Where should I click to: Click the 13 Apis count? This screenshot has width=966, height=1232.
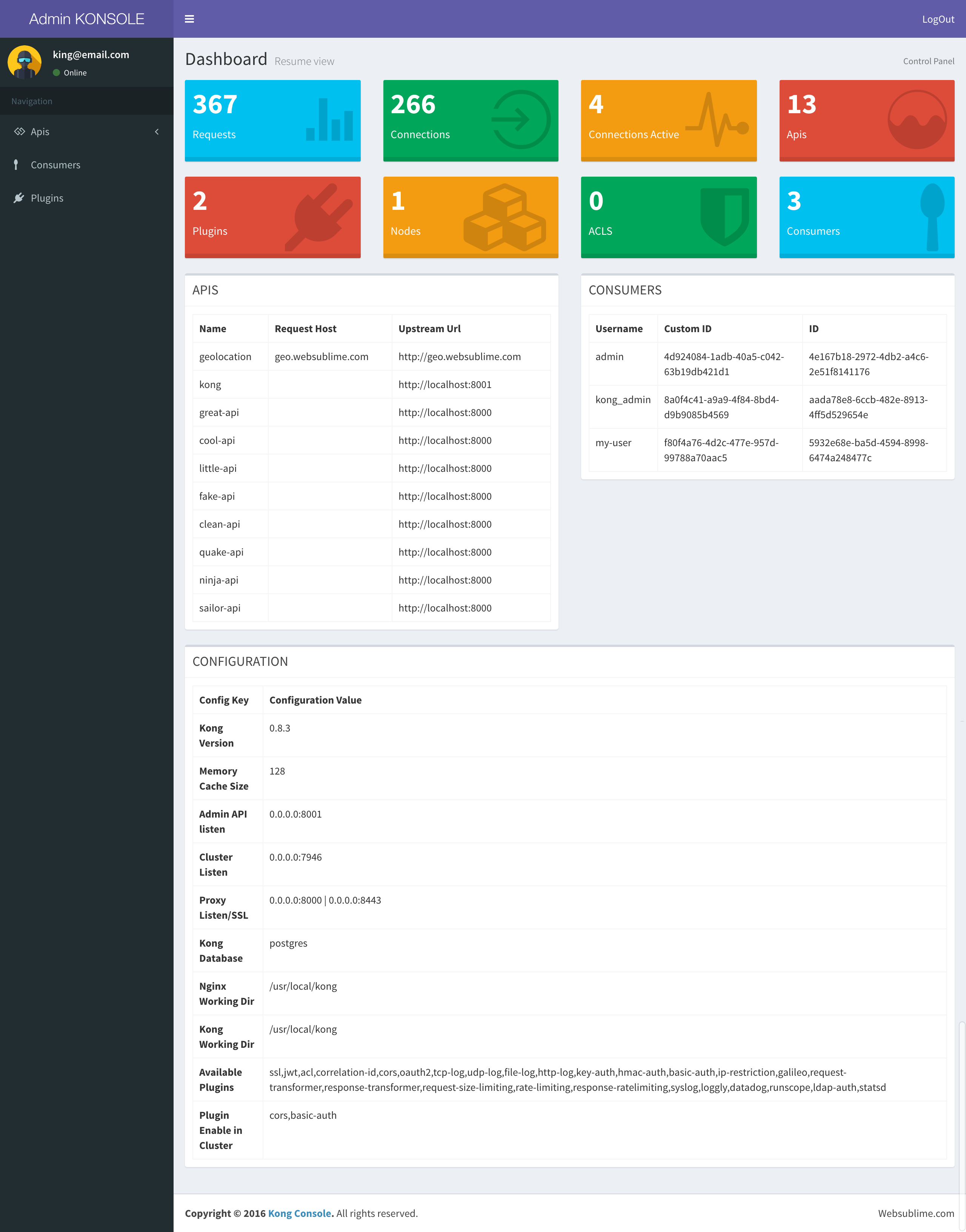(801, 104)
